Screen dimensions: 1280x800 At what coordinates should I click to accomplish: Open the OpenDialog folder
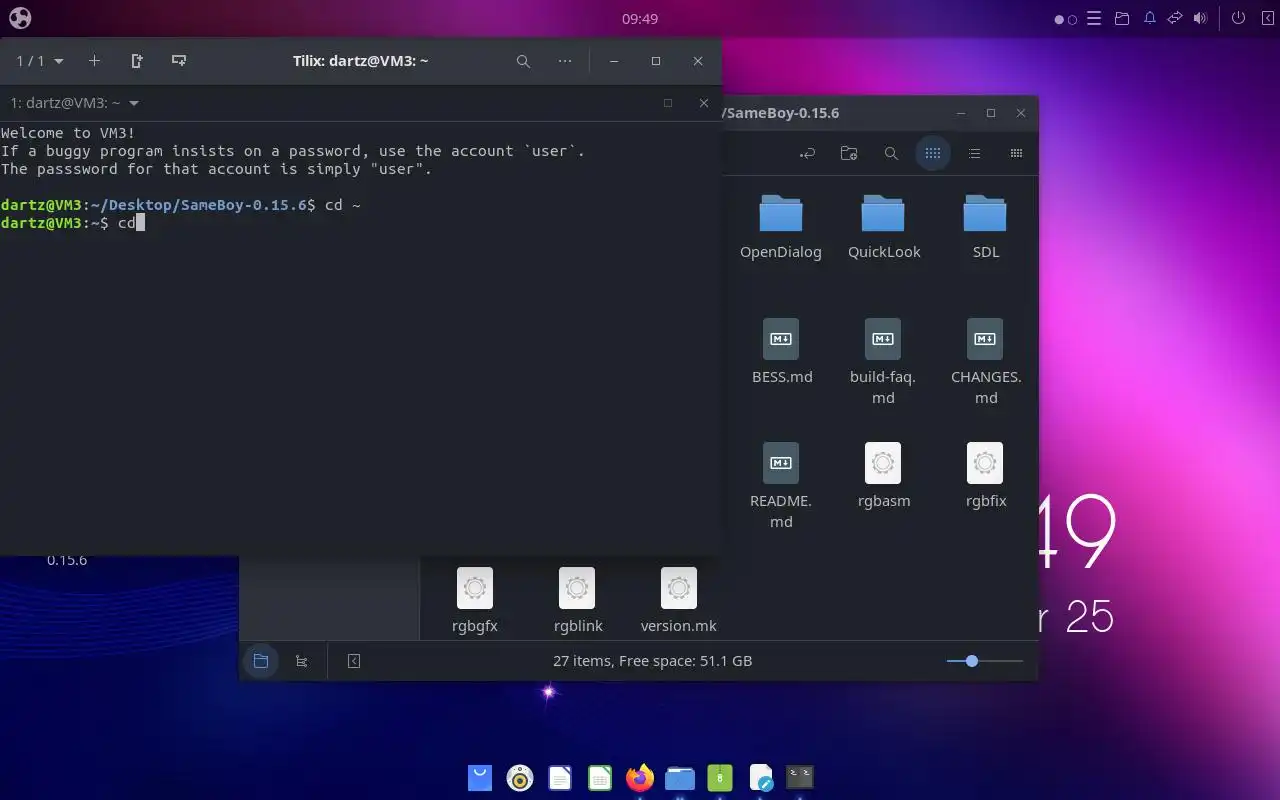781,227
